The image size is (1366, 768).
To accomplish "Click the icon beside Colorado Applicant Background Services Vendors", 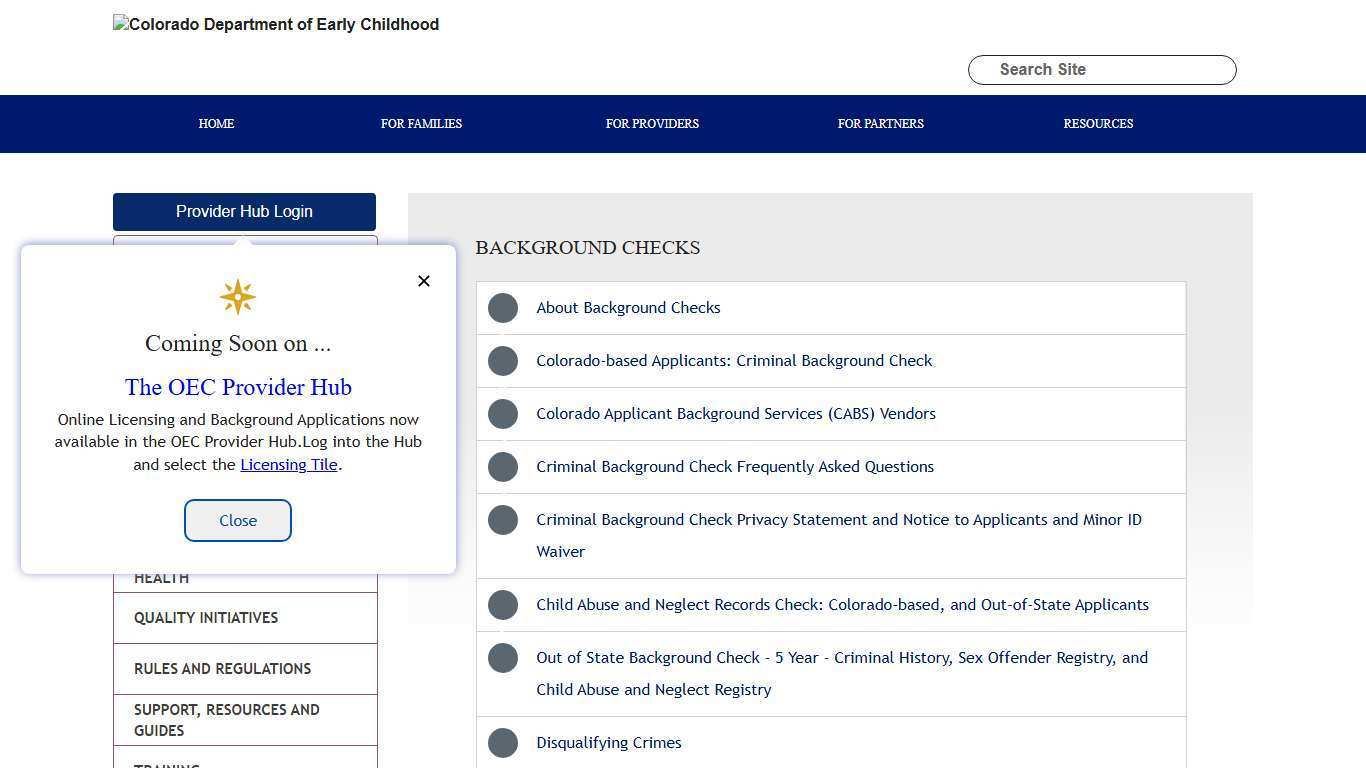I will click(x=502, y=413).
